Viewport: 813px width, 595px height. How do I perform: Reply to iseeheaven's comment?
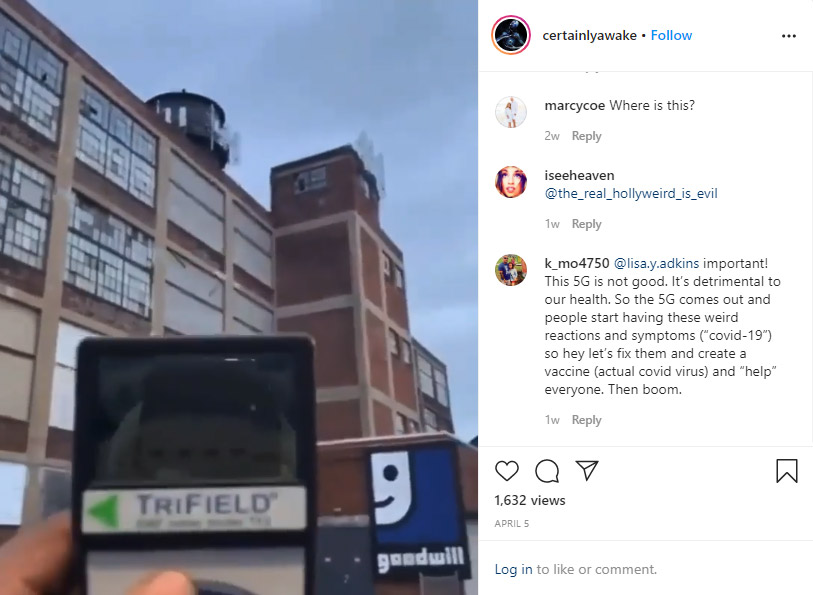pos(586,224)
